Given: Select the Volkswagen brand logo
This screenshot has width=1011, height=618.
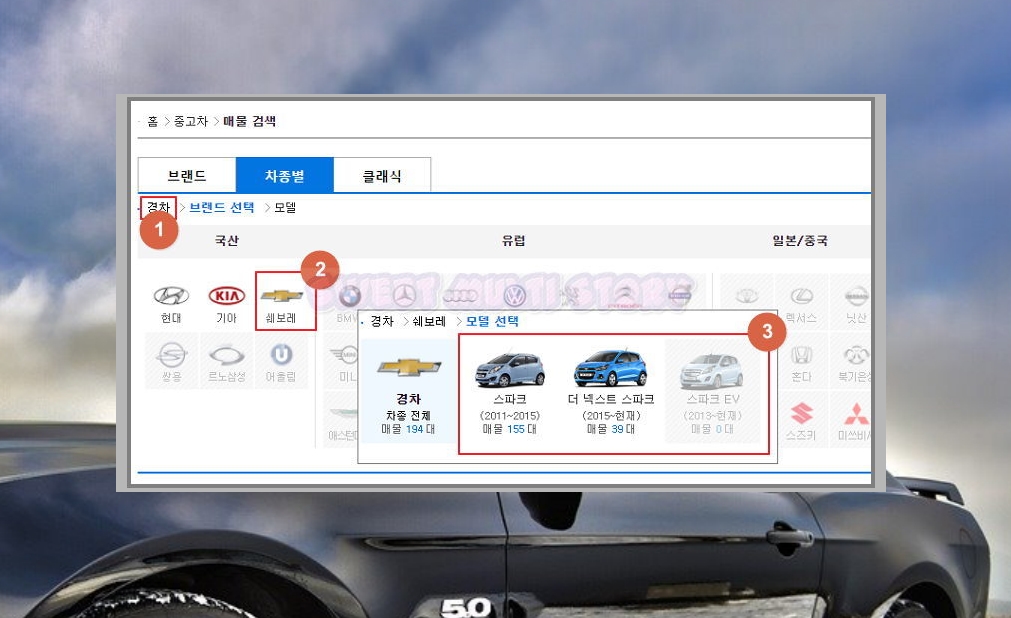Looking at the screenshot, I should 515,296.
